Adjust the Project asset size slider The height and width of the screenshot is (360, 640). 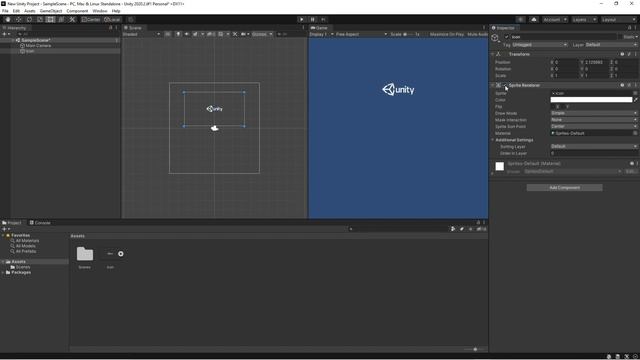tap(476, 349)
